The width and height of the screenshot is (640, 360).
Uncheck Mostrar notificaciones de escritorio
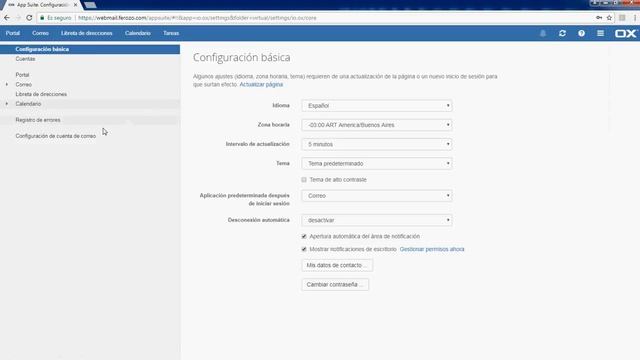point(304,249)
